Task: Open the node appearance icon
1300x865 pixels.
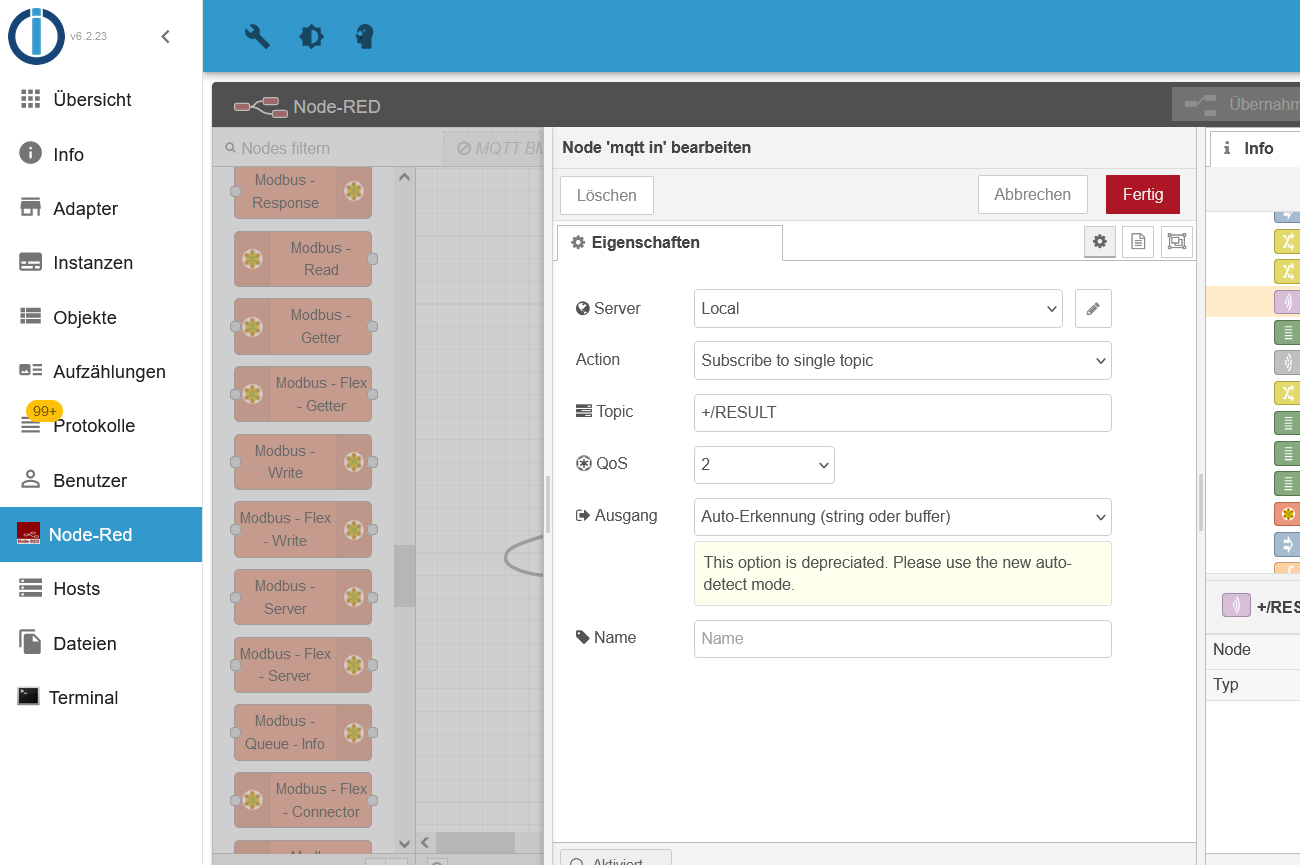Action: pyautogui.click(x=1177, y=242)
